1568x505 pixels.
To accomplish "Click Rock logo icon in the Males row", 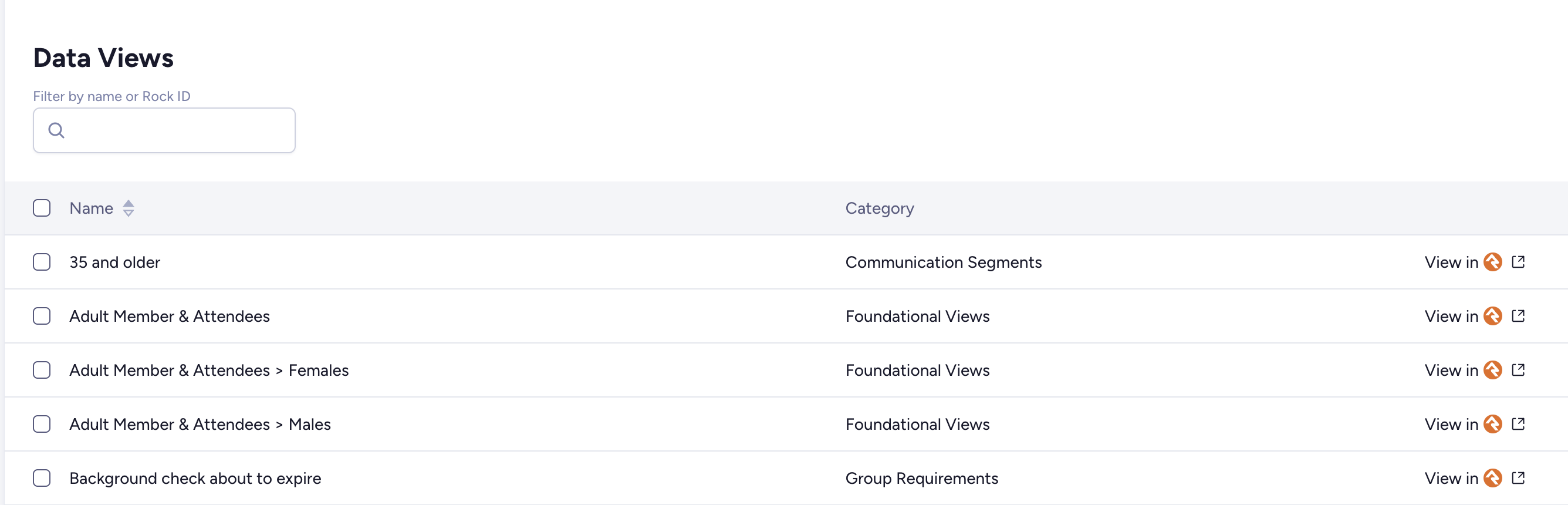I will tap(1492, 424).
